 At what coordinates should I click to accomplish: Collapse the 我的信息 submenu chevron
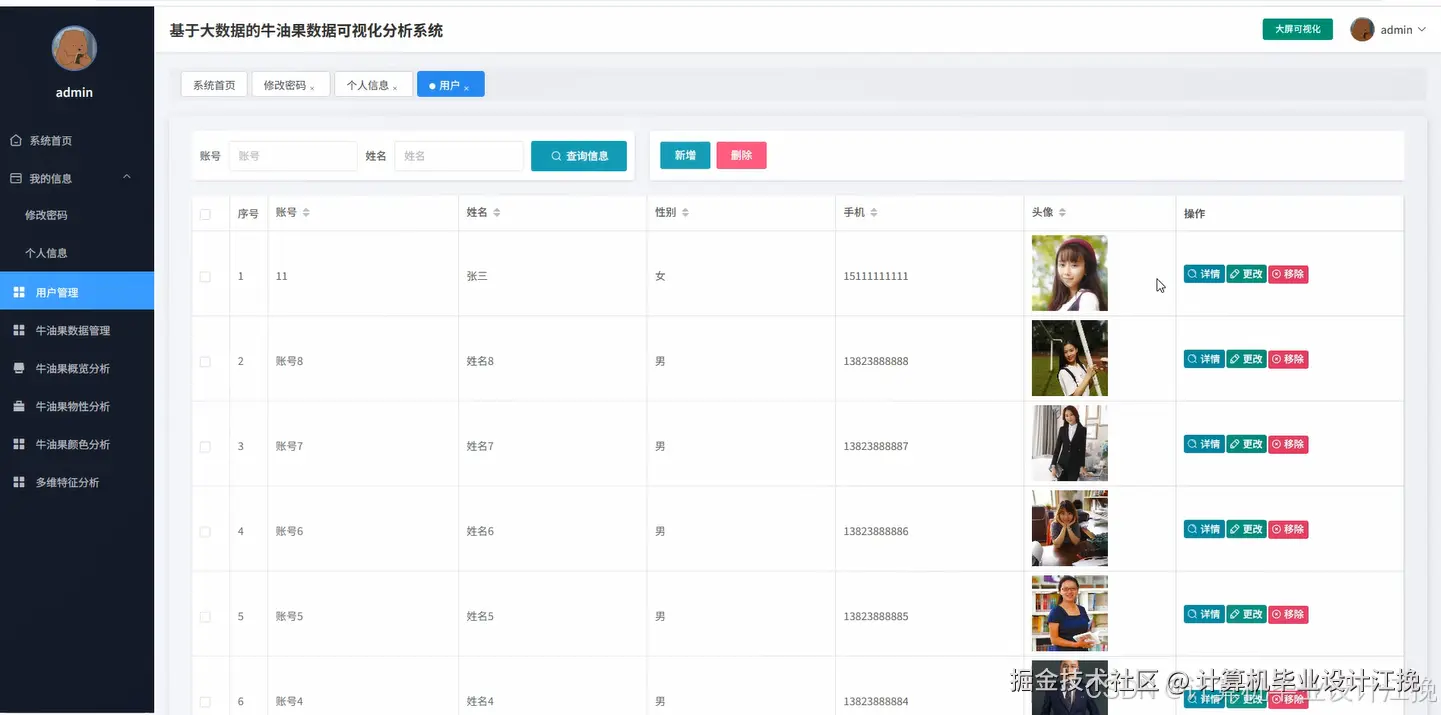click(127, 177)
